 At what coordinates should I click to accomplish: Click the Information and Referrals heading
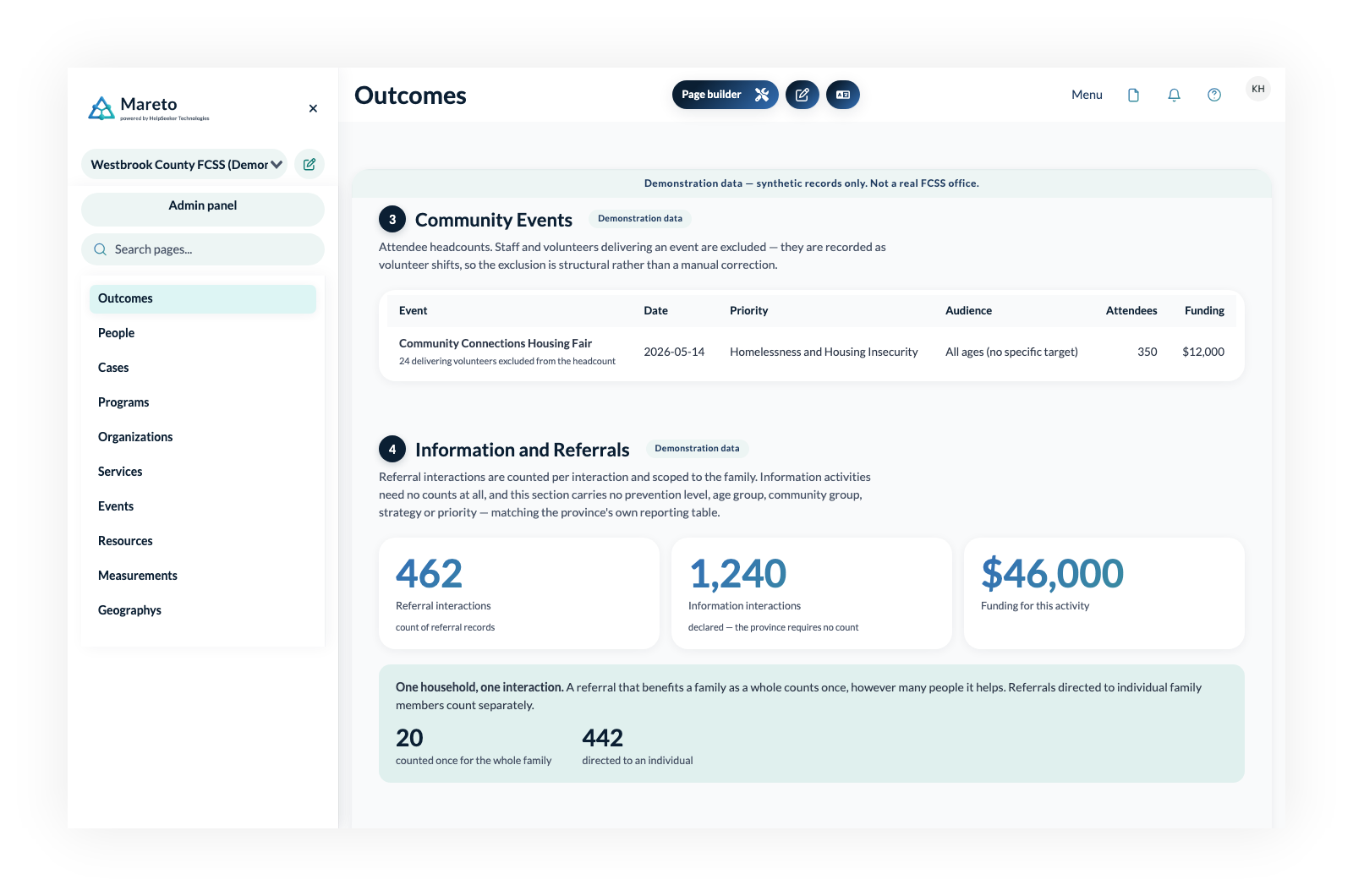coord(523,450)
